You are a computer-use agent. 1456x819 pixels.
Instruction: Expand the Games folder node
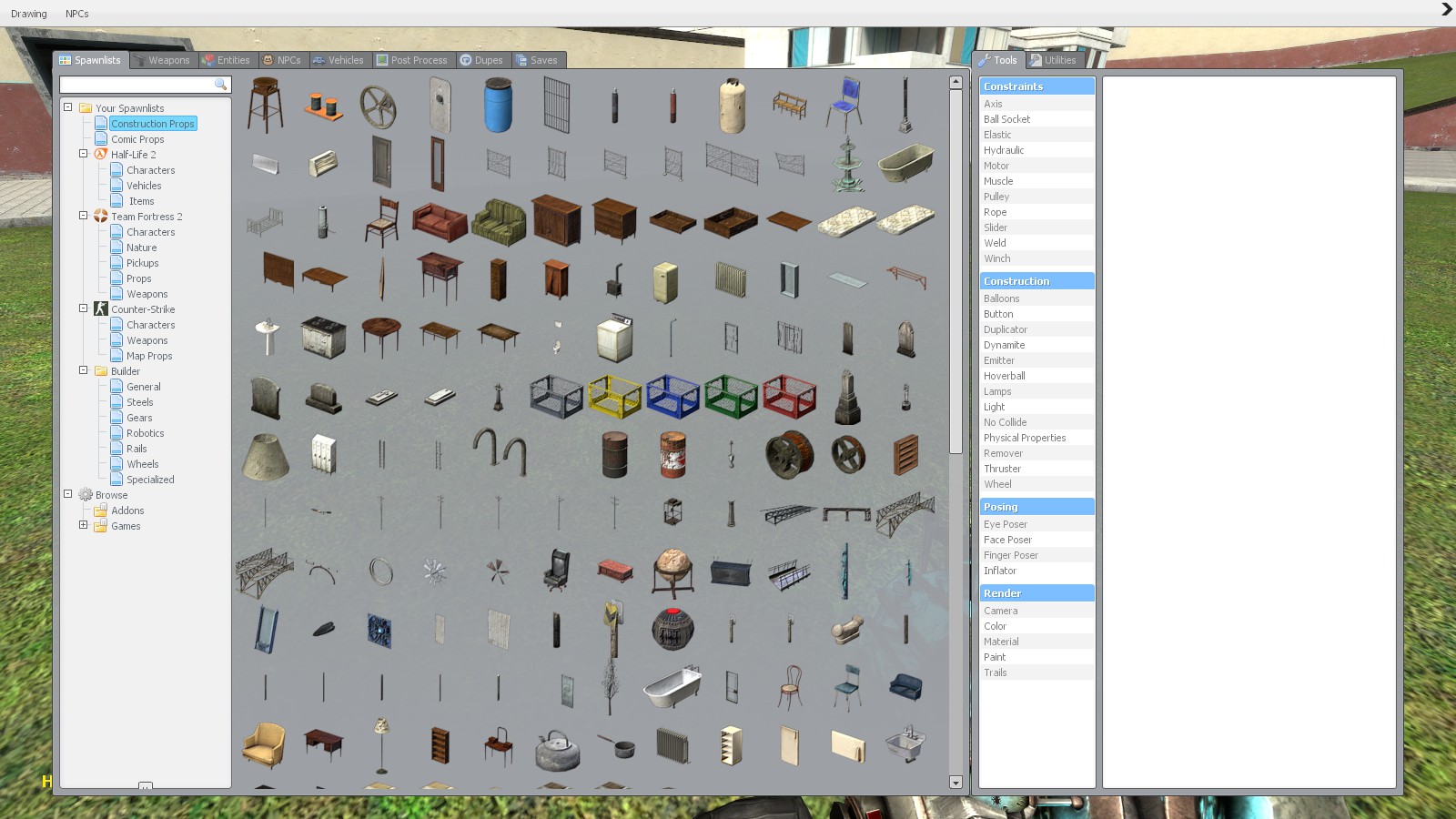pos(83,525)
